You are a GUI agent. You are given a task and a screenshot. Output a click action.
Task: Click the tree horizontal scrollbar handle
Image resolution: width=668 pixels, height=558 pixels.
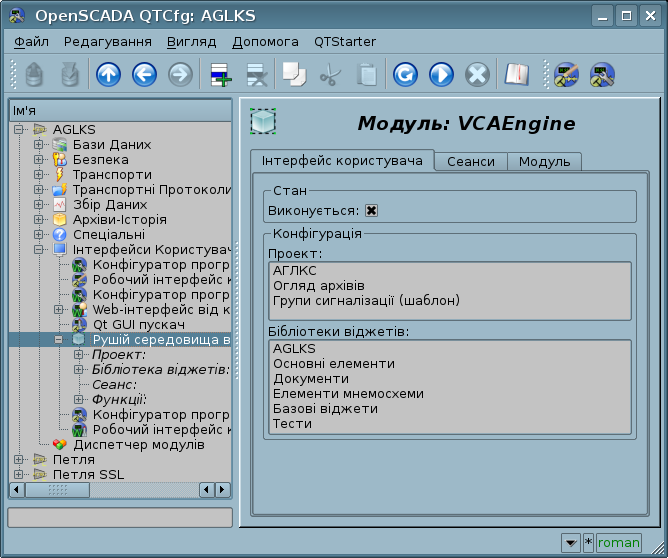(57, 489)
